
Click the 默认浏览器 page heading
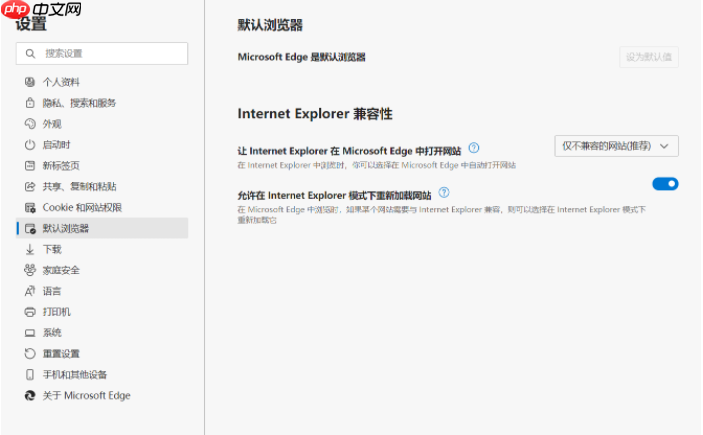(x=270, y=25)
